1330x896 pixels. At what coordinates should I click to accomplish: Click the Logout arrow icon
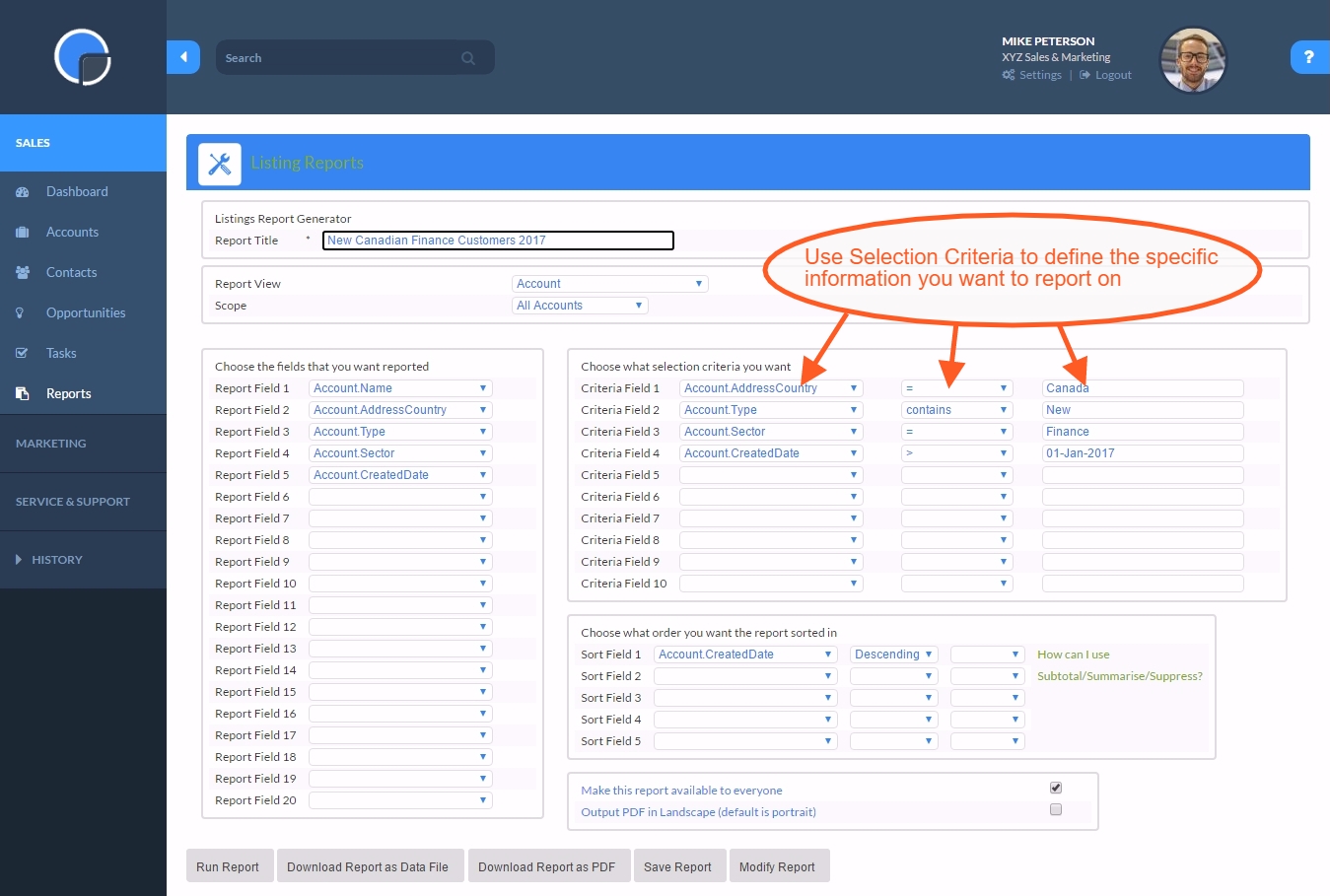(1085, 75)
